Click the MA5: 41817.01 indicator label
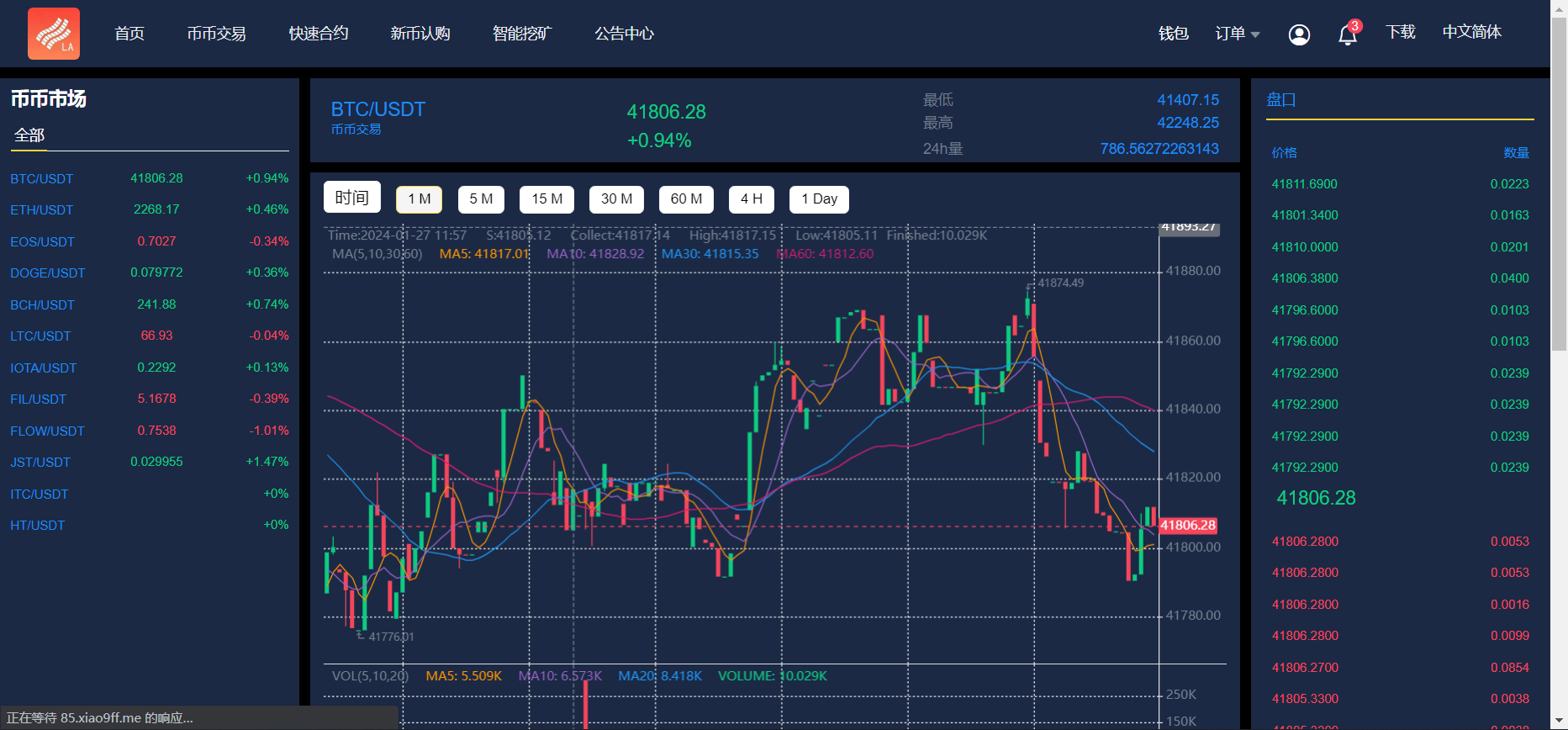 point(484,254)
